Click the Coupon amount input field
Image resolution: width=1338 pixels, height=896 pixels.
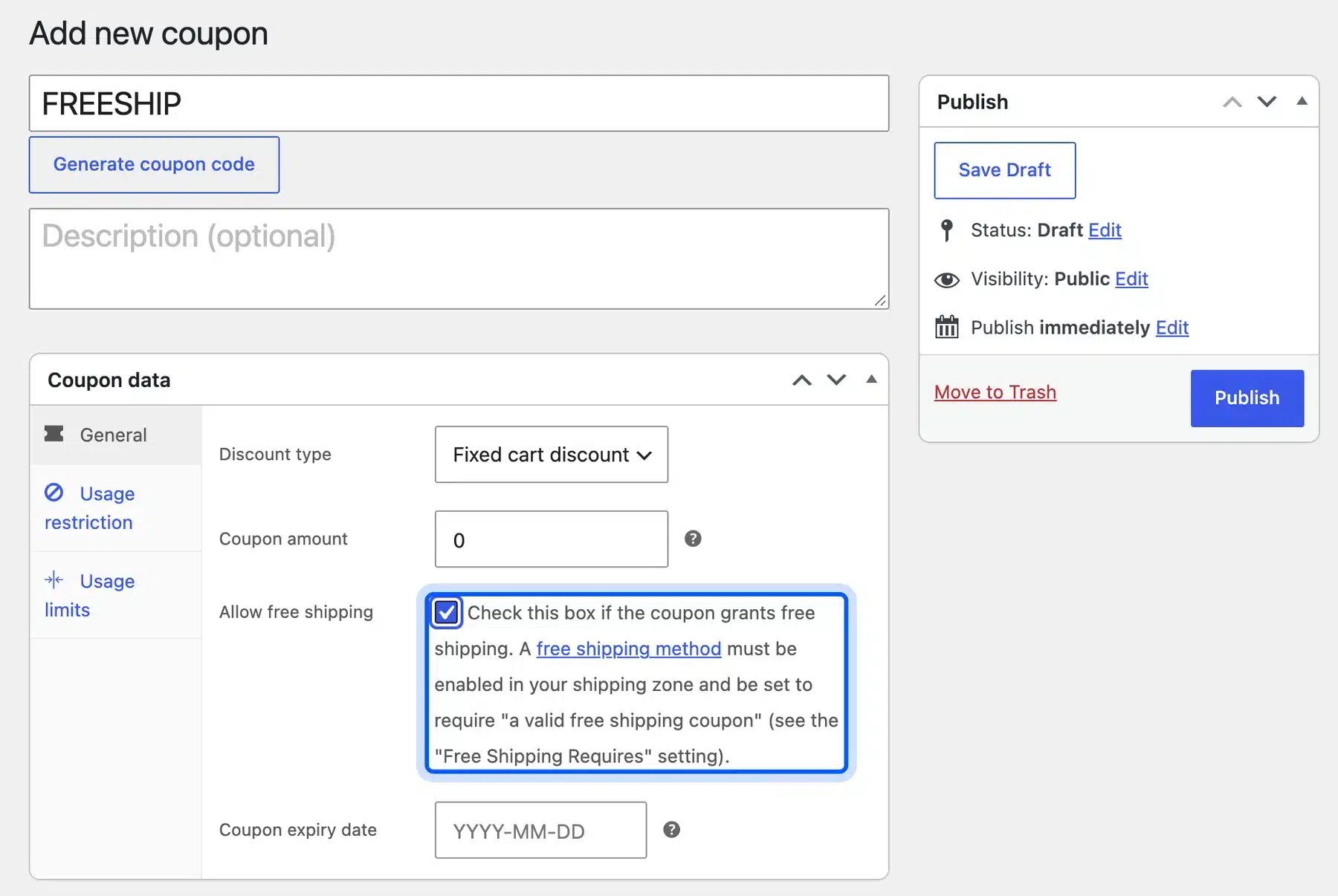(552, 539)
